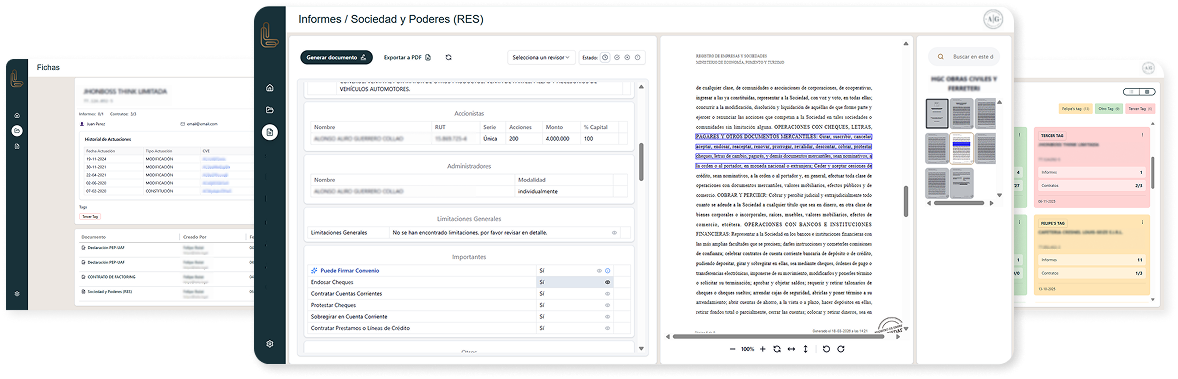The width and height of the screenshot is (1178, 379).
Task: Click form panel scroll up arrow
Action: pos(641,86)
